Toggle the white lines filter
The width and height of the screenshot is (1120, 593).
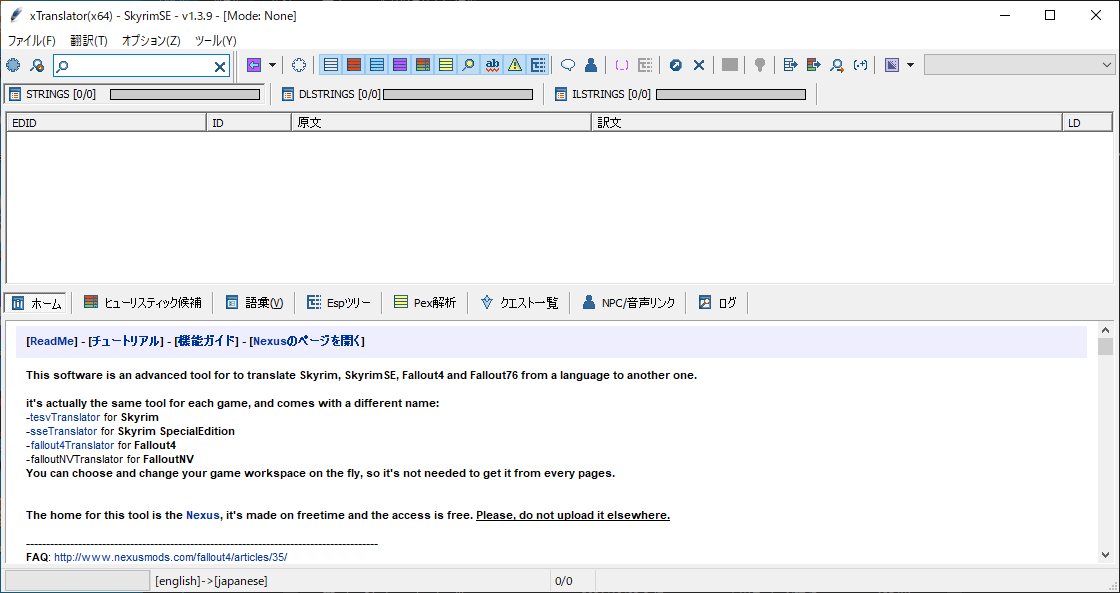pyautogui.click(x=331, y=66)
